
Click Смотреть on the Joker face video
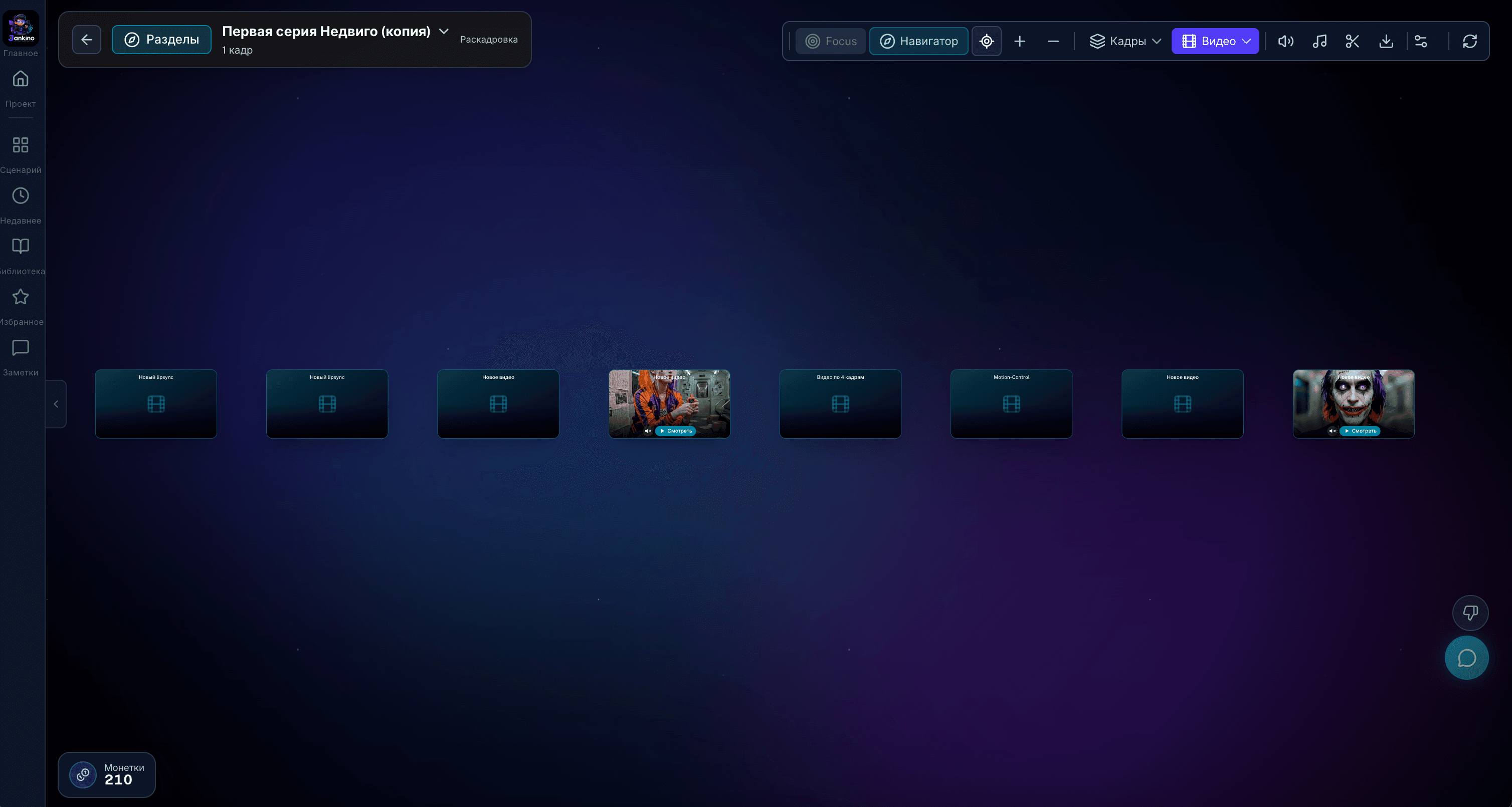click(1360, 431)
